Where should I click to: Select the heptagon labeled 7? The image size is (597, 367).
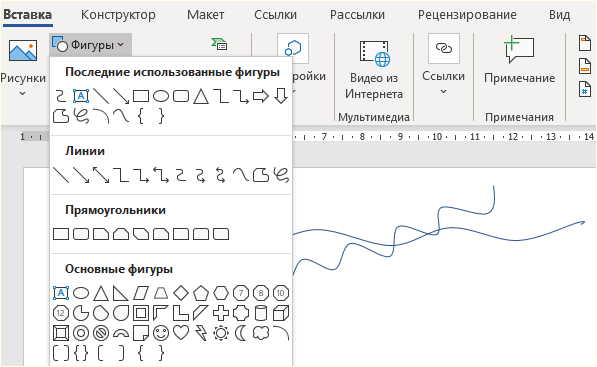tap(241, 293)
